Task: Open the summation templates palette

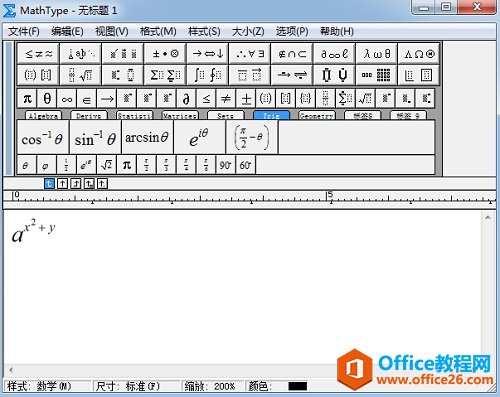Action: pyautogui.click(x=165, y=75)
